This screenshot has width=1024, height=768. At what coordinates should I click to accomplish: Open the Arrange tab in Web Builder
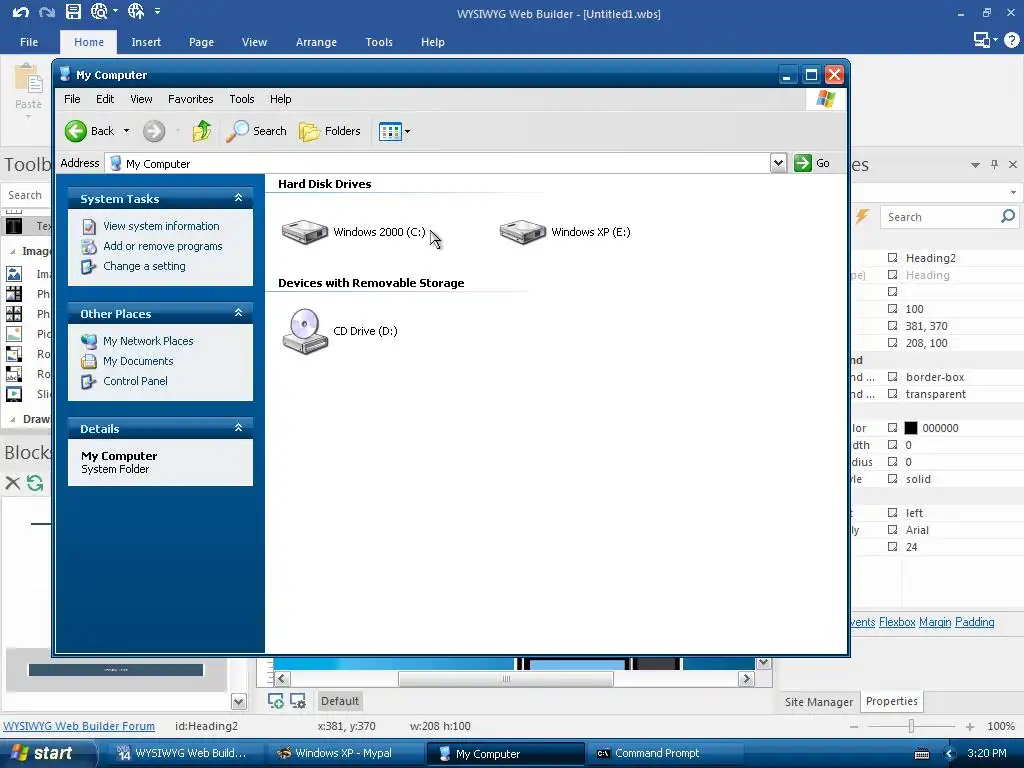pos(316,42)
